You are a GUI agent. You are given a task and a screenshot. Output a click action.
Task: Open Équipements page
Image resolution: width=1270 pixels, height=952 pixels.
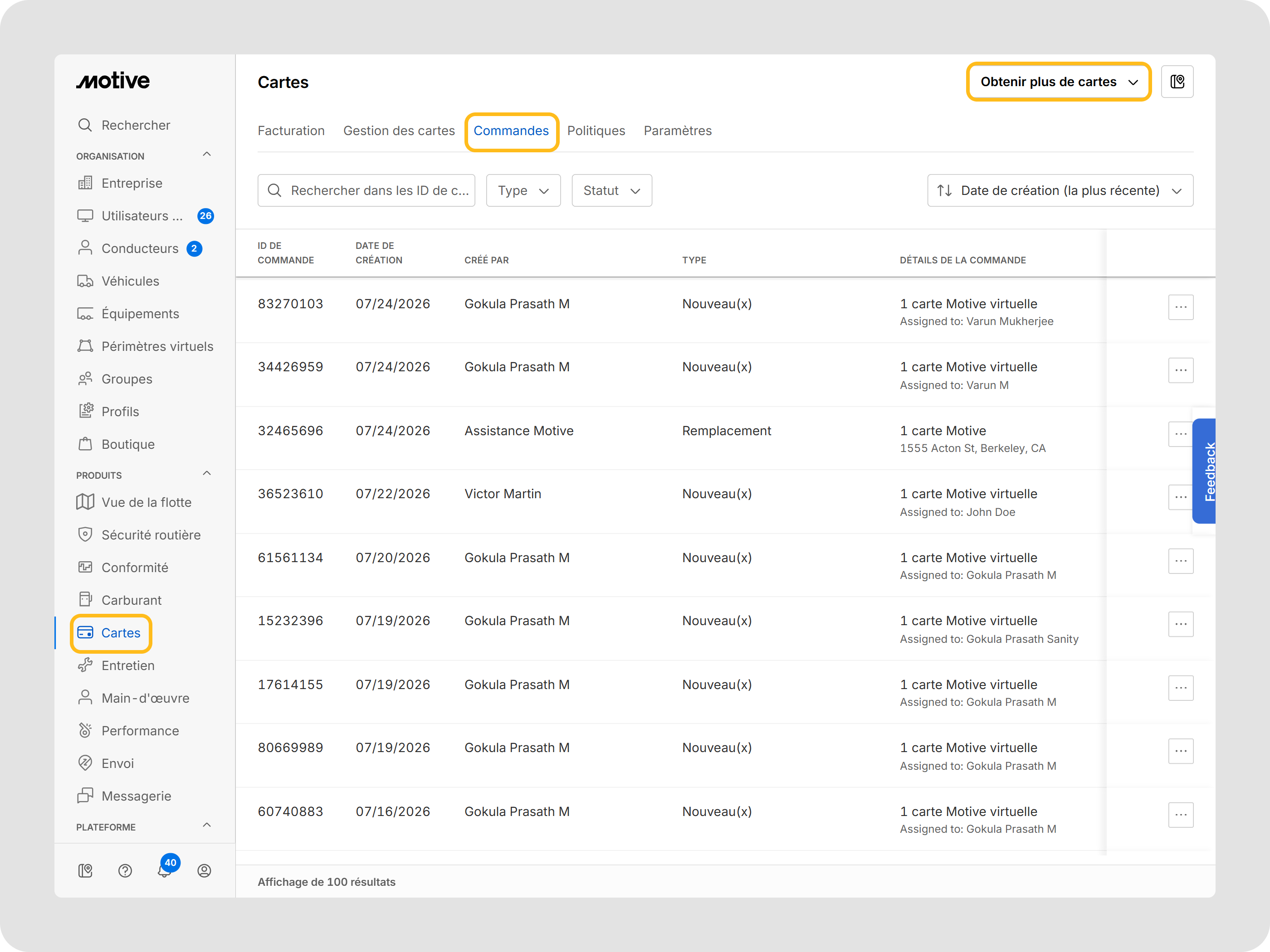(x=128, y=314)
